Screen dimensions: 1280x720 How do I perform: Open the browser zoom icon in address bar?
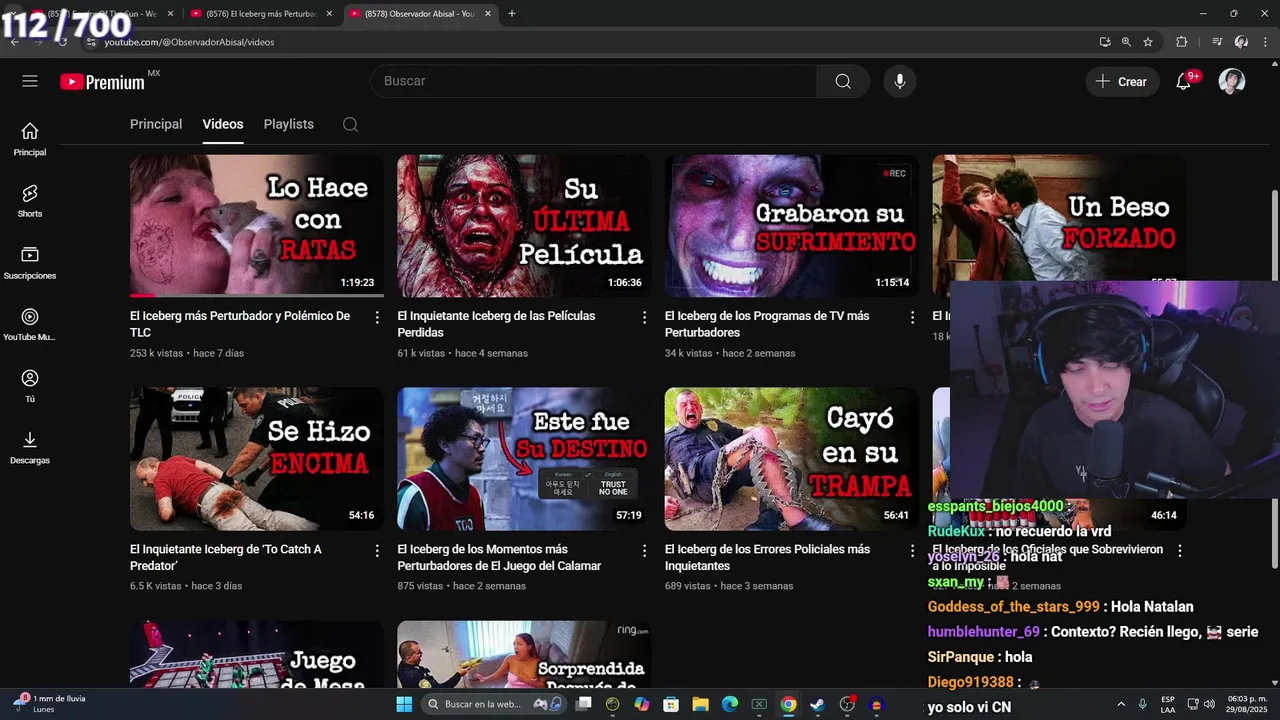click(1126, 42)
